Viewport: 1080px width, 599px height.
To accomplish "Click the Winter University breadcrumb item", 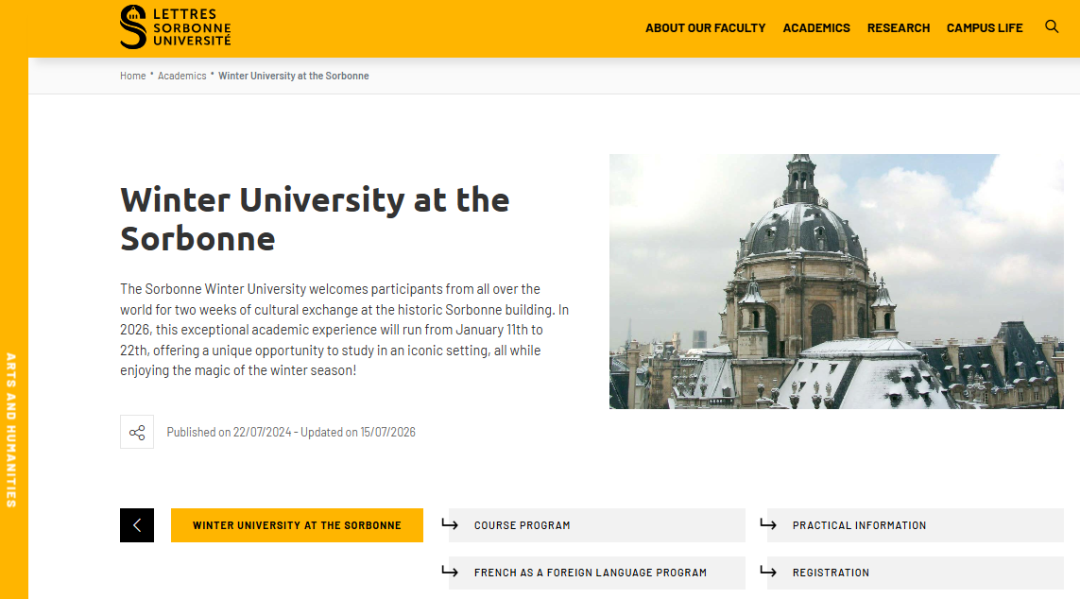I will (x=293, y=76).
